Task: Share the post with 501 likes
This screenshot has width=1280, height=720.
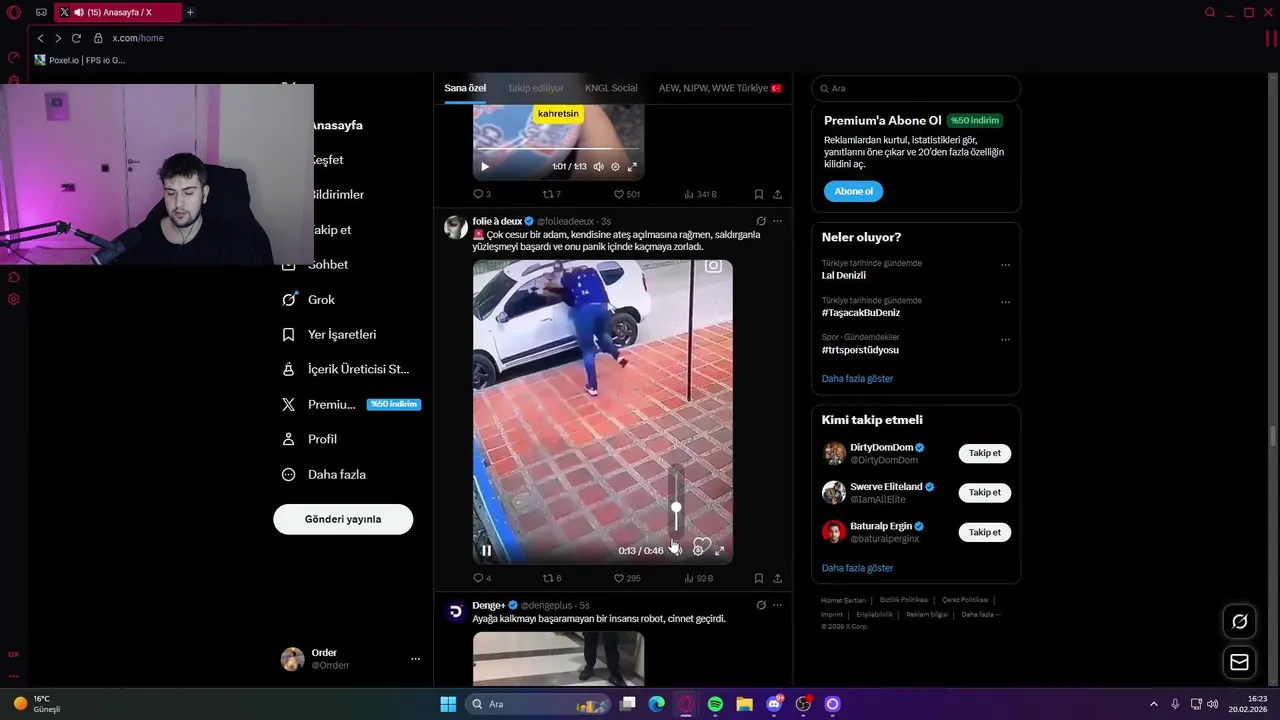Action: 777,194
